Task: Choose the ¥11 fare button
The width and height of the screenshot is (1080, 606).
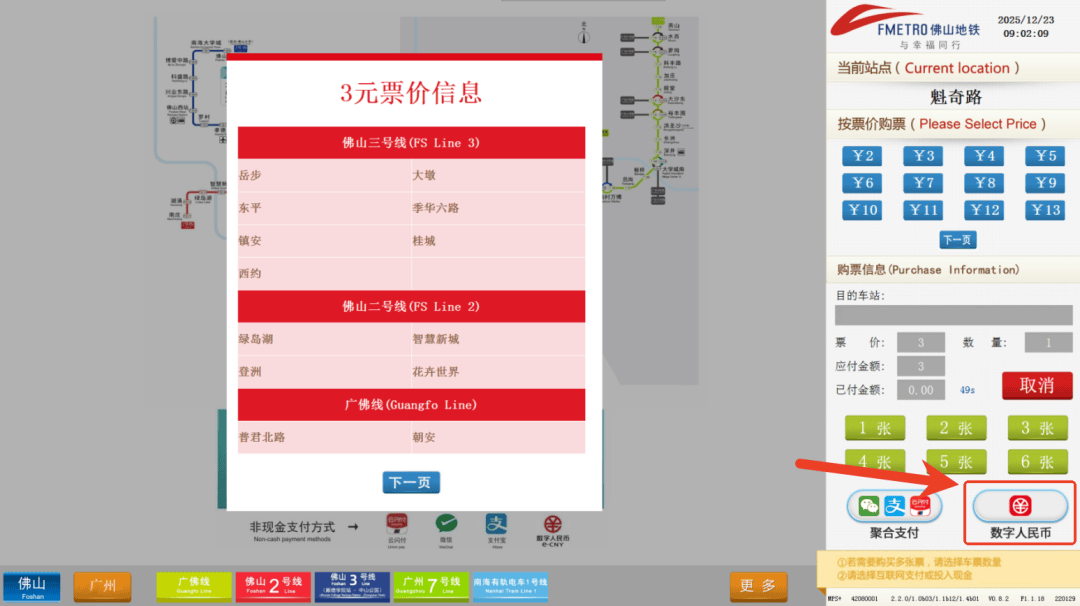Action: pyautogui.click(x=923, y=210)
